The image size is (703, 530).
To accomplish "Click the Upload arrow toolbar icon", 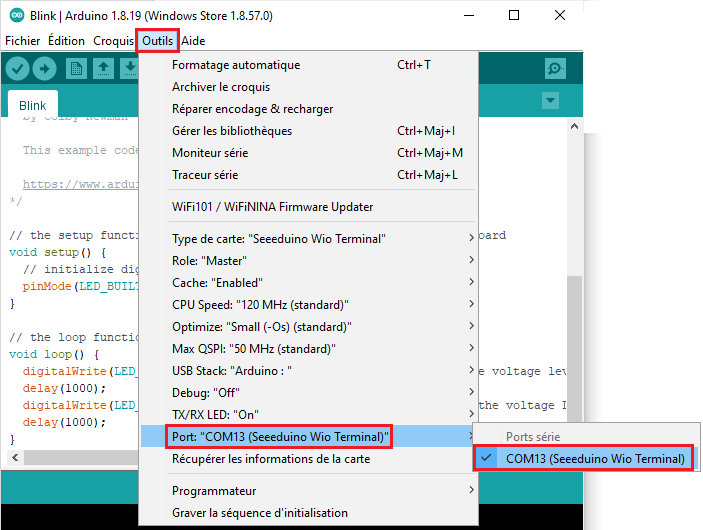I will (x=44, y=69).
